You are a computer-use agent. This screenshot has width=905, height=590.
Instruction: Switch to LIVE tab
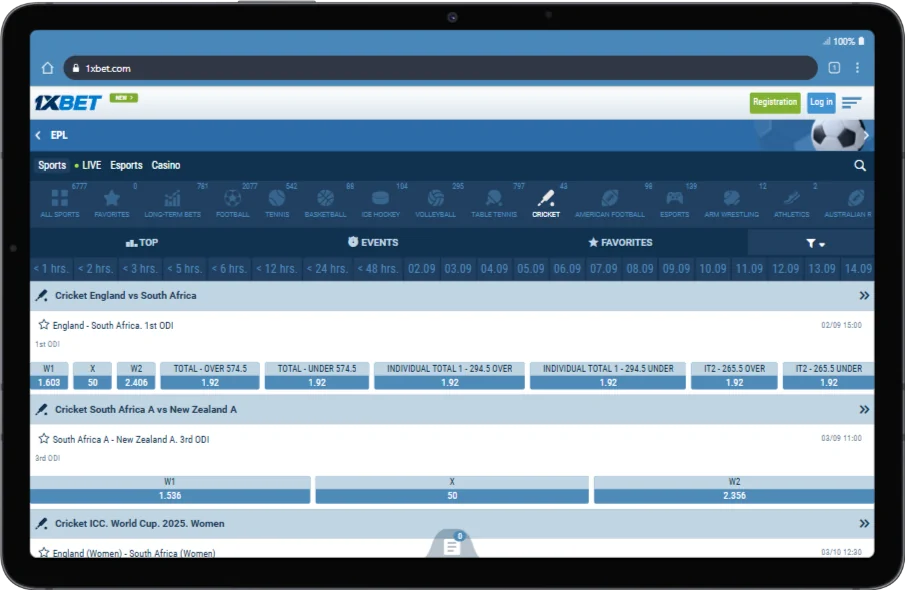(x=88, y=165)
